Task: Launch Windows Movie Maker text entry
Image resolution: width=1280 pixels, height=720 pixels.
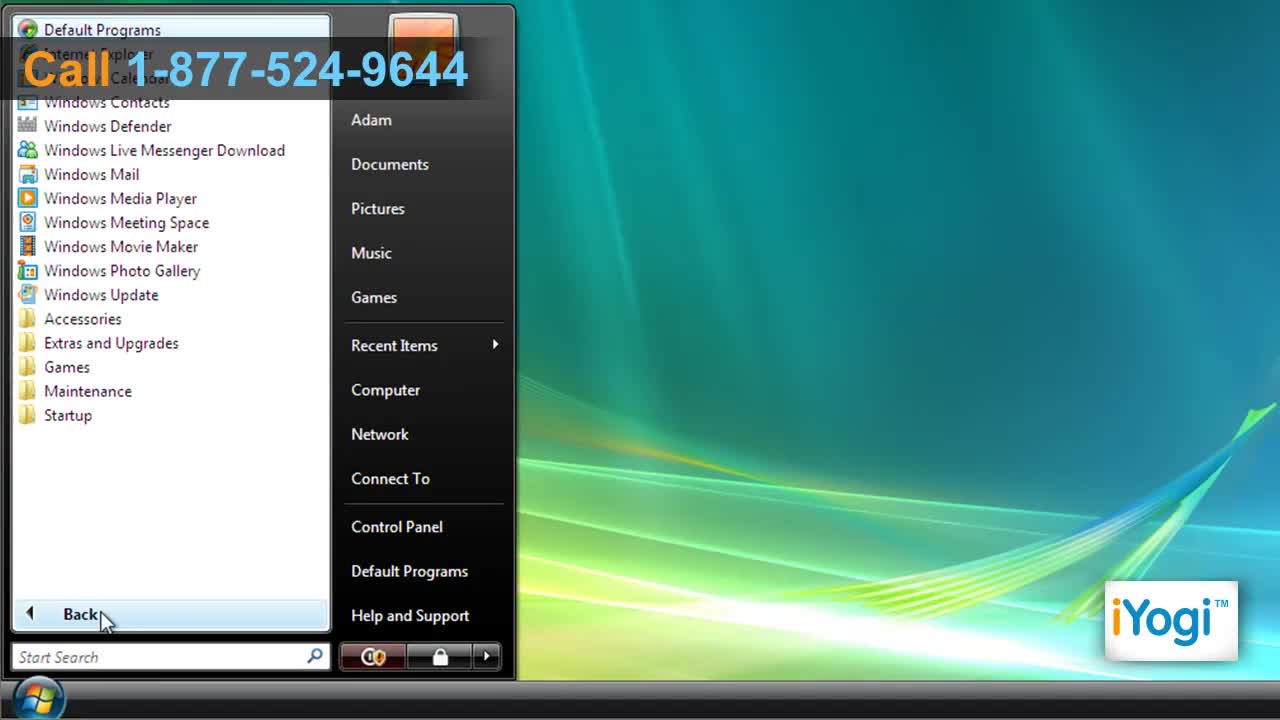Action: click(x=121, y=246)
